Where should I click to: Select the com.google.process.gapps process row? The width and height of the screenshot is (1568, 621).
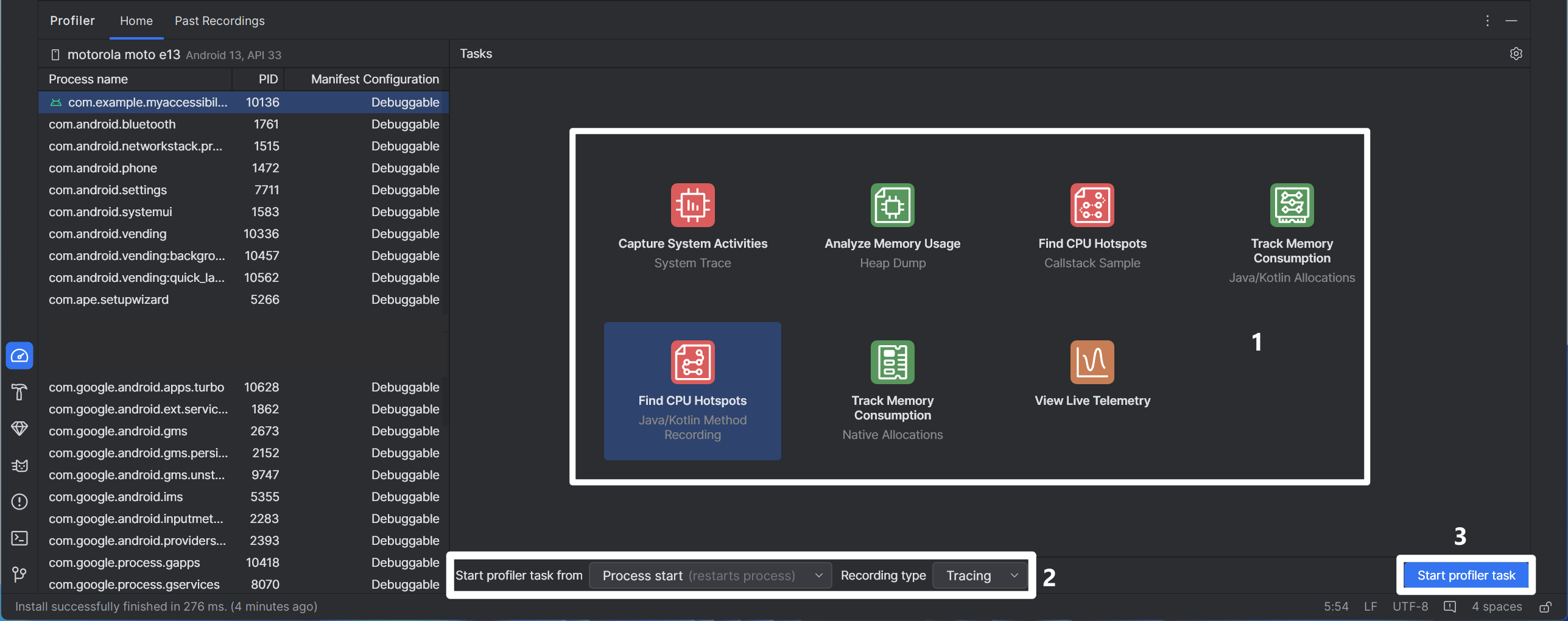[x=244, y=563]
